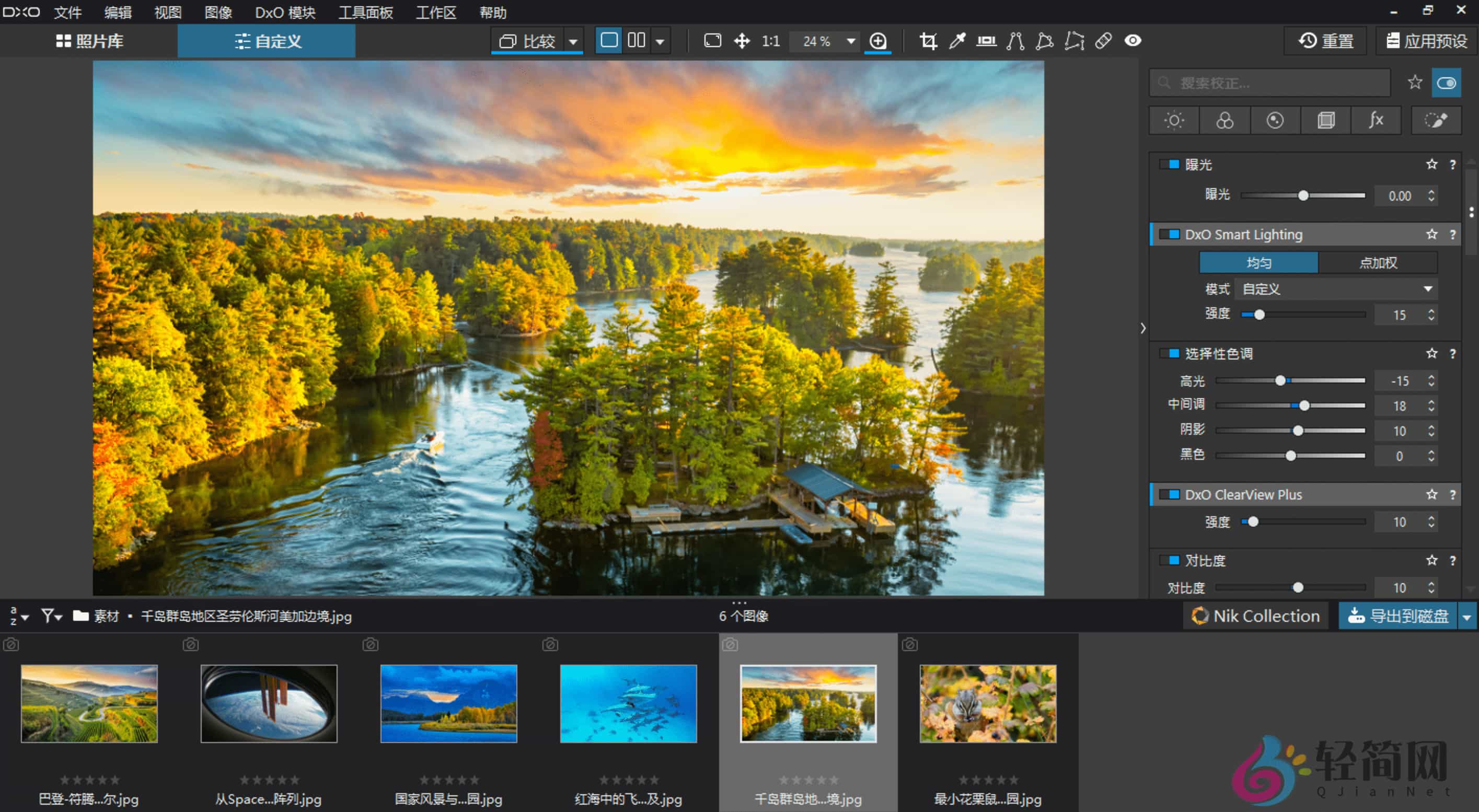The width and height of the screenshot is (1479, 812).
Task: Select the Repair (healing) tool
Action: click(1103, 41)
